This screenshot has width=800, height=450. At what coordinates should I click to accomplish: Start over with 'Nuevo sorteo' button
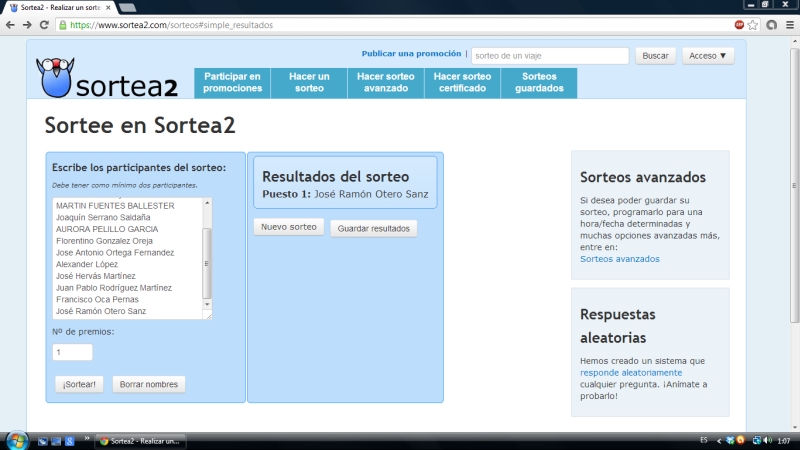pos(288,227)
